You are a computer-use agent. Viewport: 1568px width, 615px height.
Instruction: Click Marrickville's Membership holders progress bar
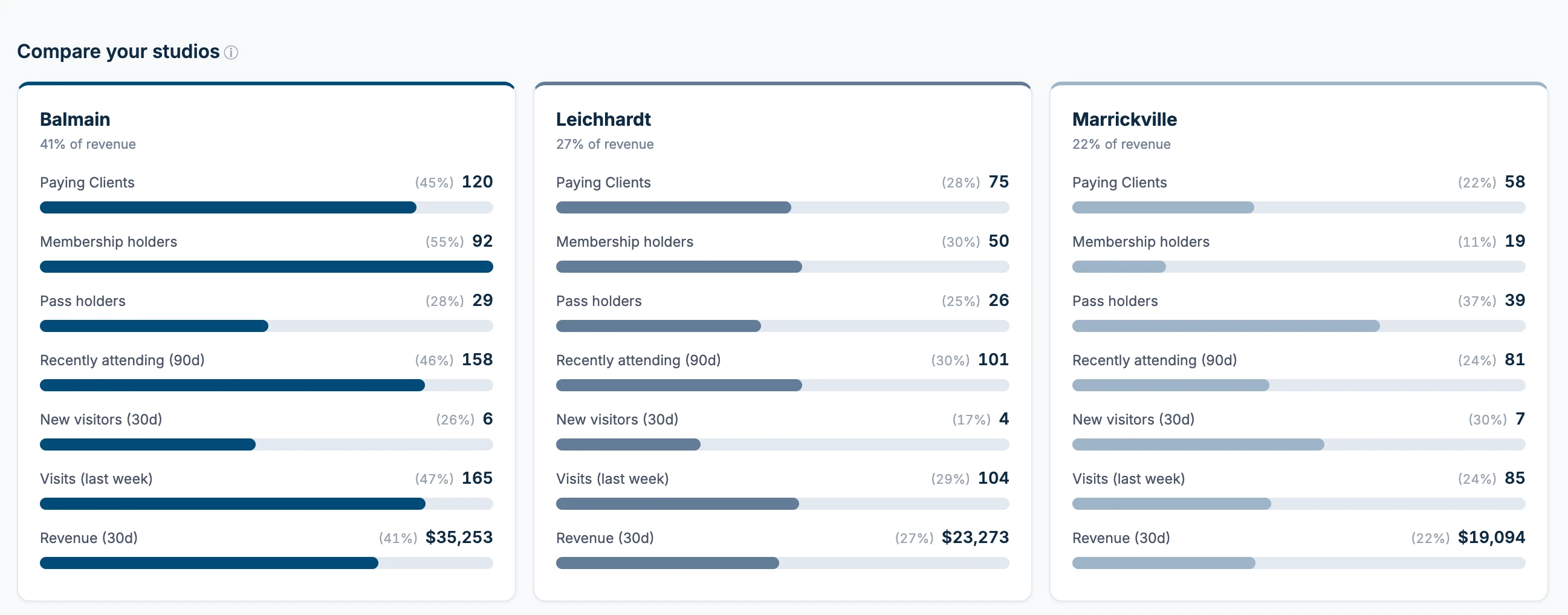pyautogui.click(x=1298, y=267)
